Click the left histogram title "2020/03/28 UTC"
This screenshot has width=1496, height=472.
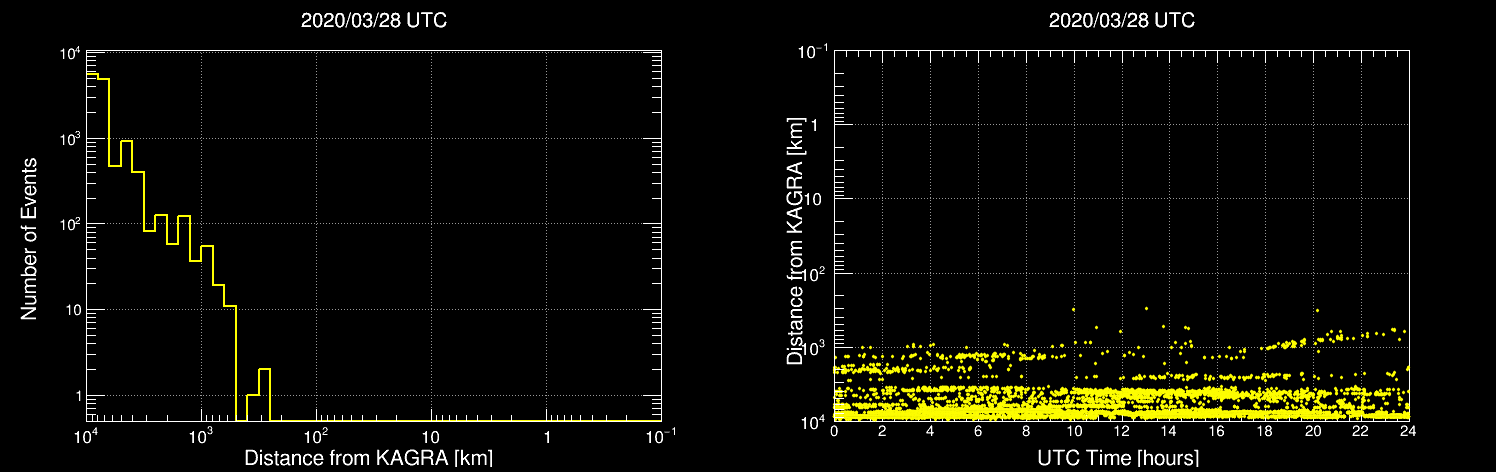pyautogui.click(x=374, y=20)
